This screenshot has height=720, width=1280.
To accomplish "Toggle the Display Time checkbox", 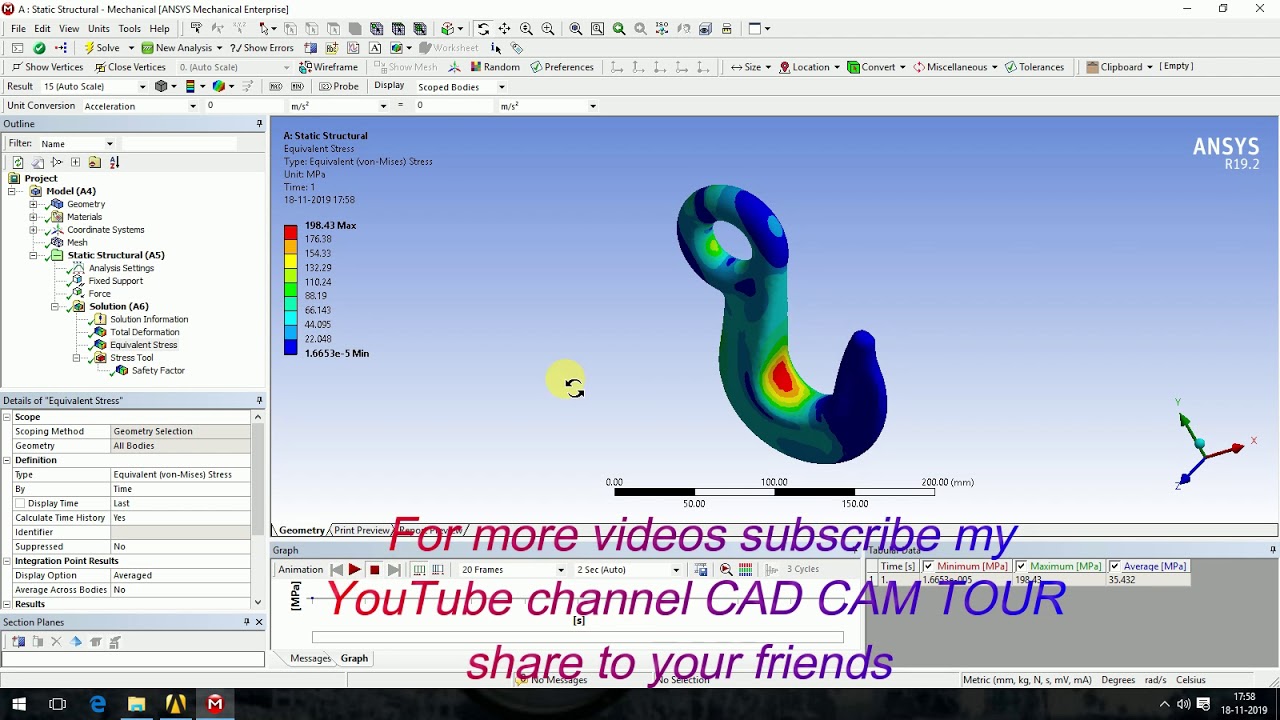I will [x=20, y=504].
